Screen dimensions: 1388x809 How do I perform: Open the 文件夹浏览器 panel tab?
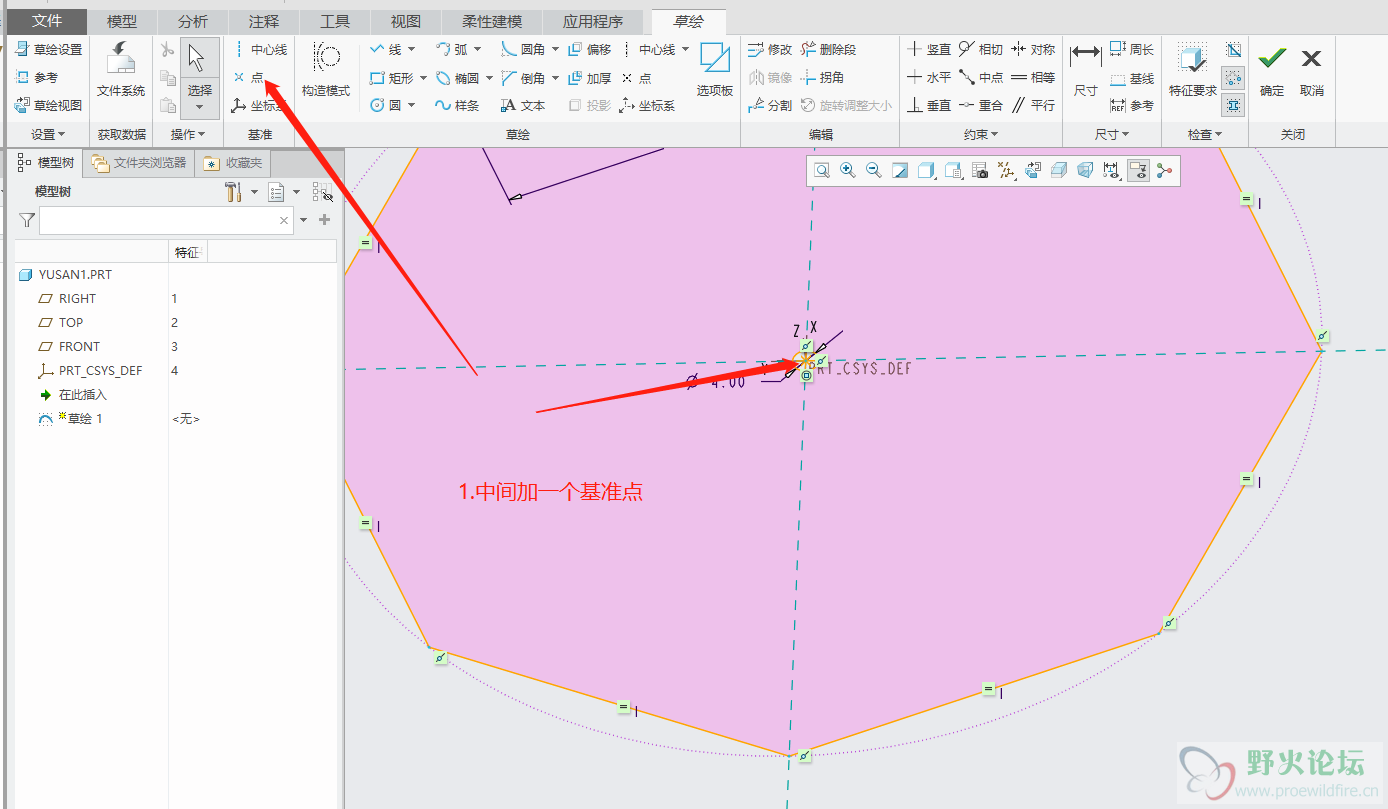pos(139,163)
